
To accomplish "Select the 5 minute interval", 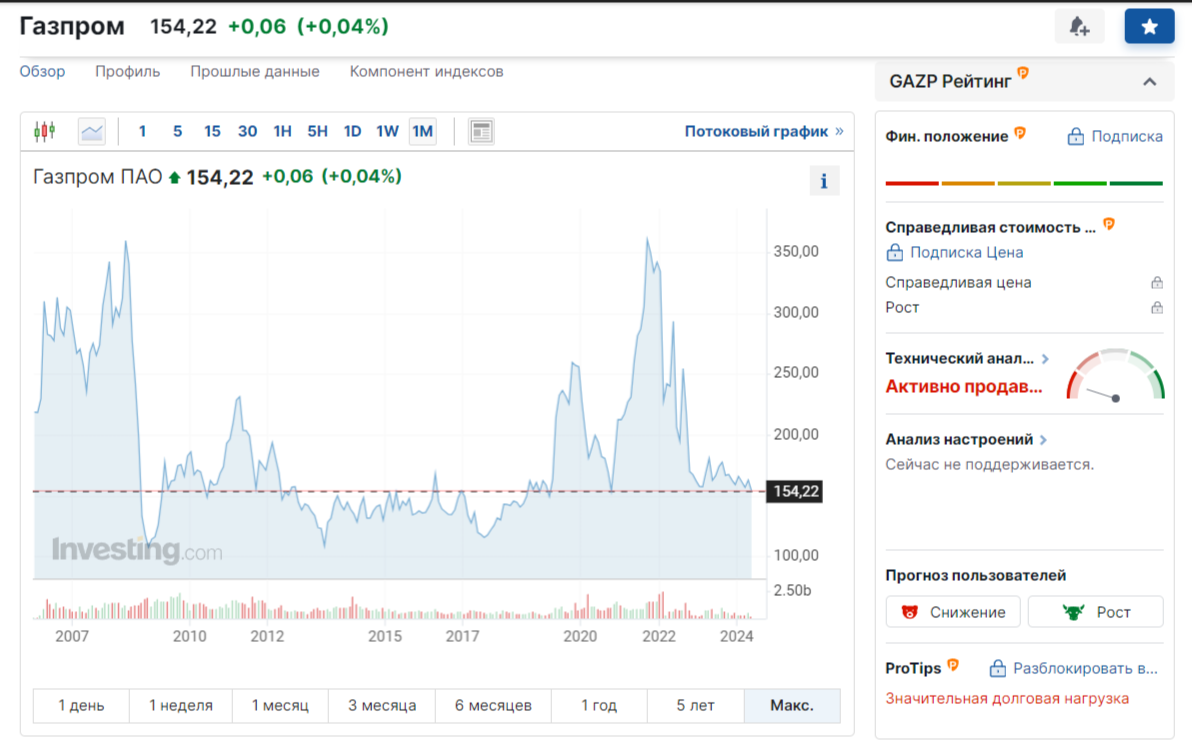I will coord(177,131).
